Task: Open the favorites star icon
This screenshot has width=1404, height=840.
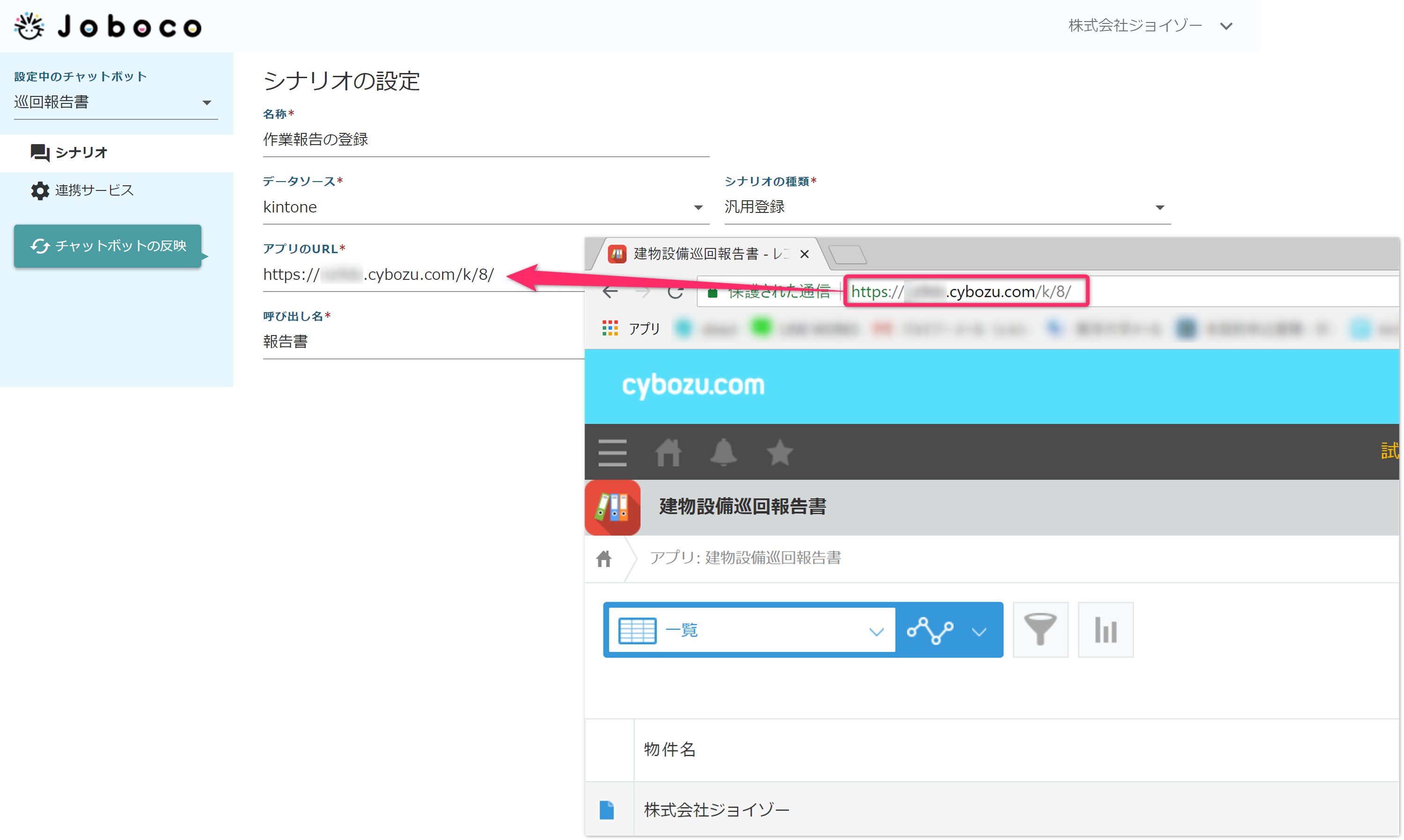Action: pyautogui.click(x=779, y=452)
